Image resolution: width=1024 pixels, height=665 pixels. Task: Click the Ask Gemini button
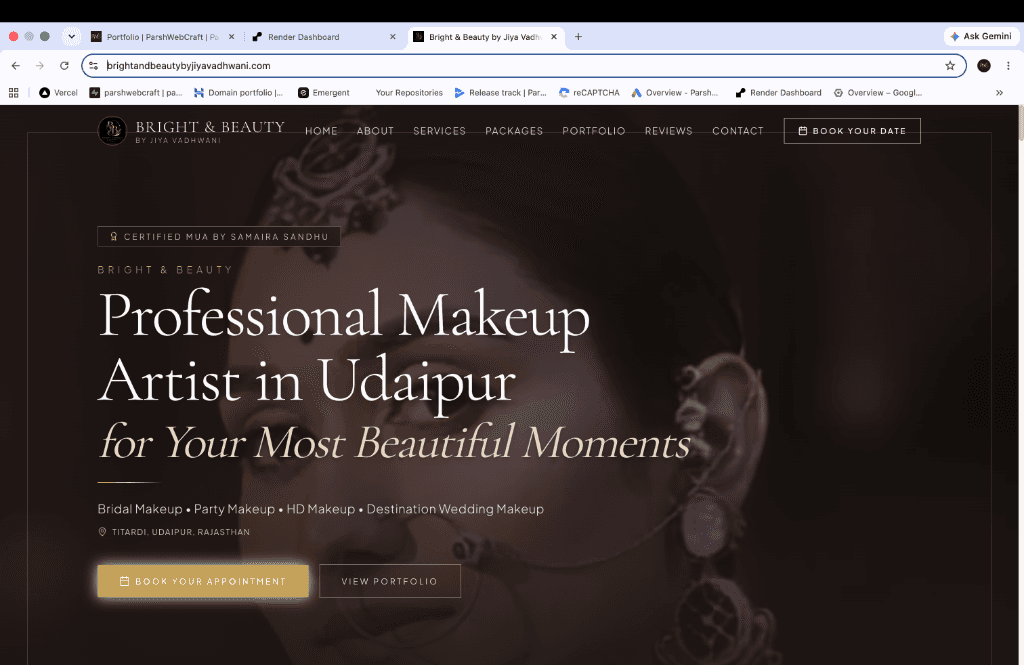(x=981, y=37)
